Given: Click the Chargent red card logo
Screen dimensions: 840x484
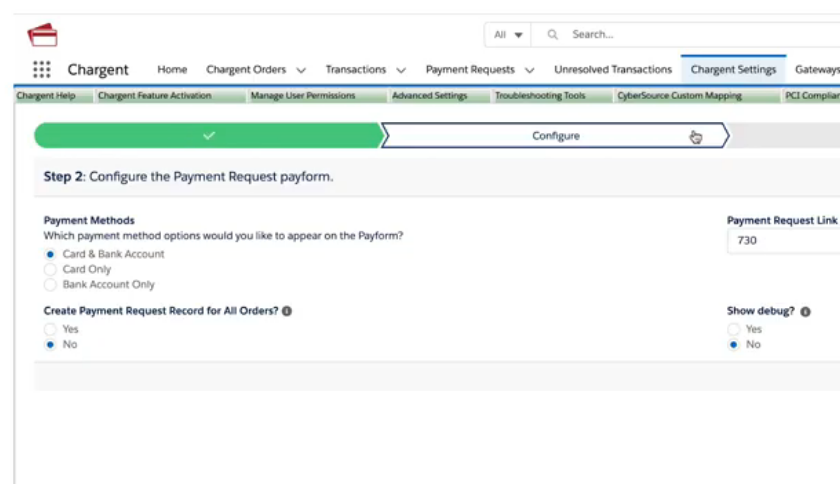Looking at the screenshot, I should (42, 35).
